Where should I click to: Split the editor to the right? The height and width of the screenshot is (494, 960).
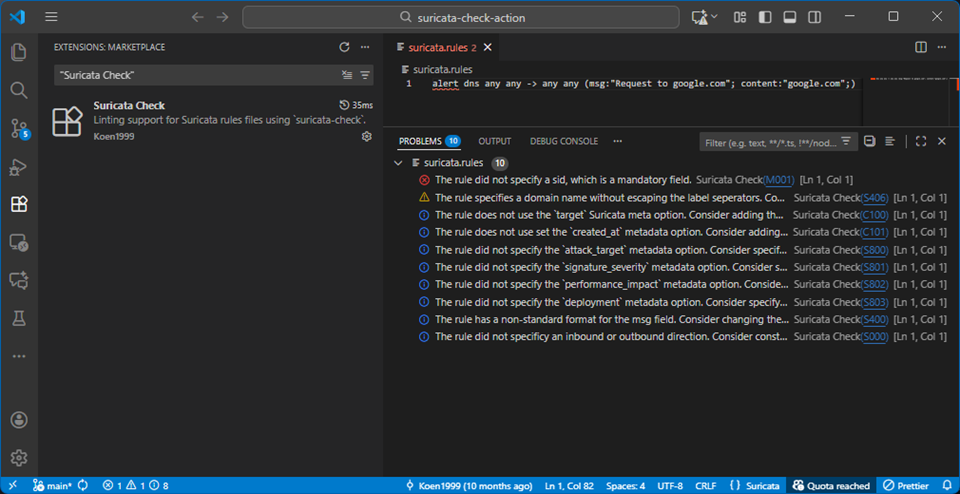point(921,47)
